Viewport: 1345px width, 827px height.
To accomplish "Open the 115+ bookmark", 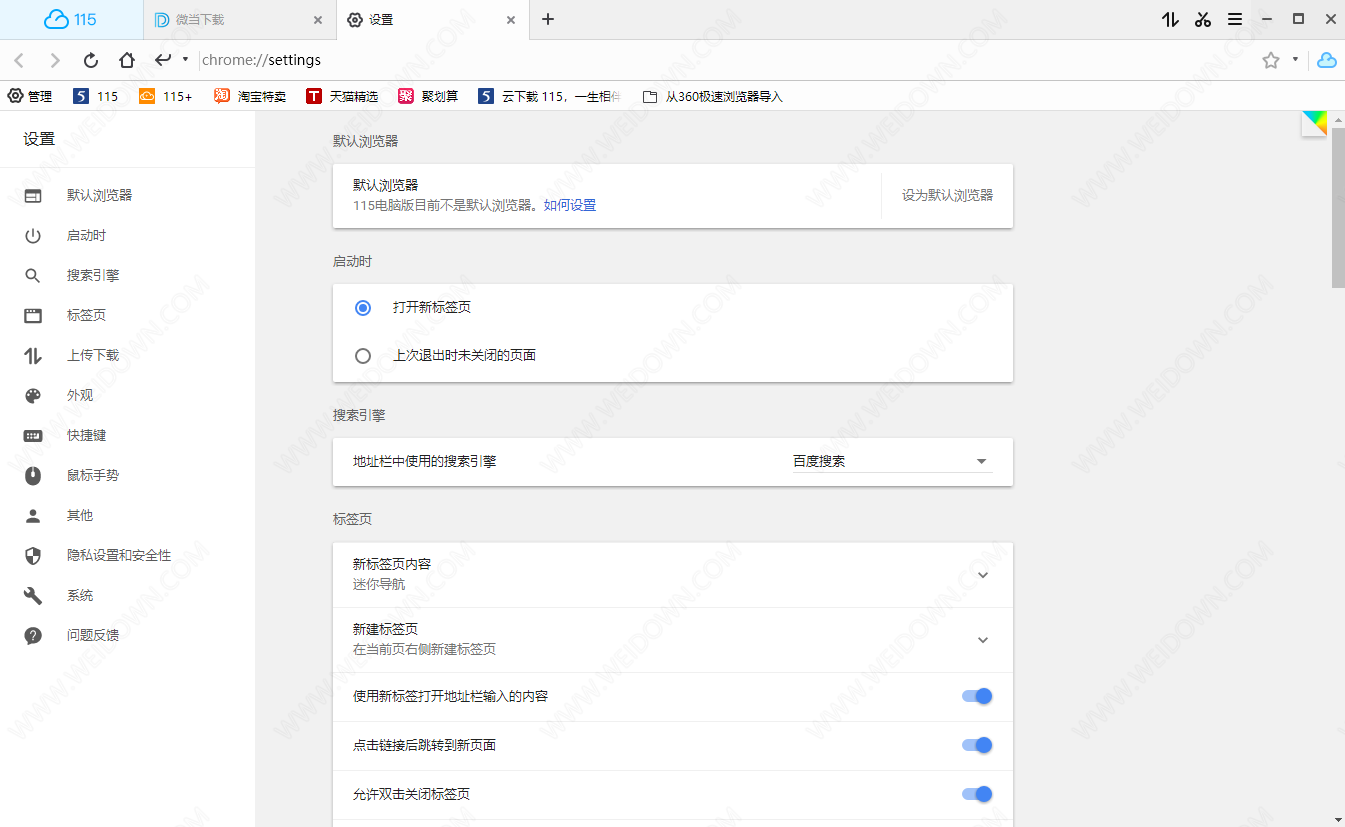I will [165, 96].
